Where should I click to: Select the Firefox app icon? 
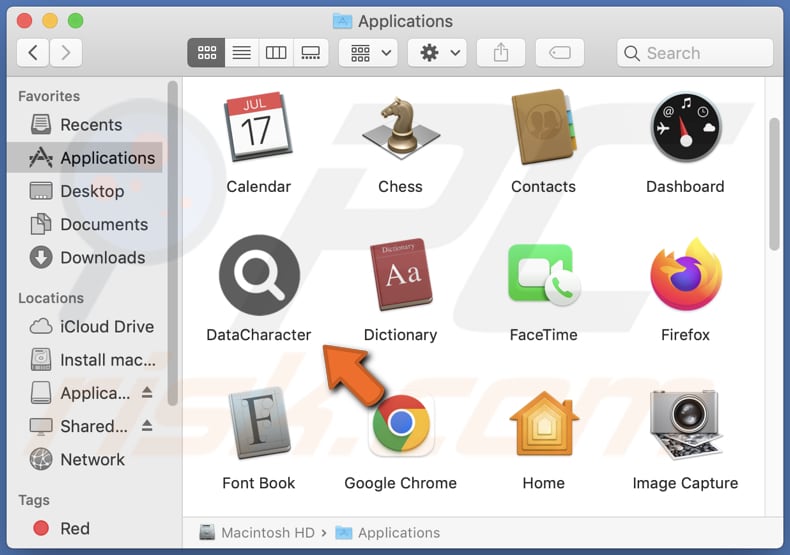pos(685,274)
